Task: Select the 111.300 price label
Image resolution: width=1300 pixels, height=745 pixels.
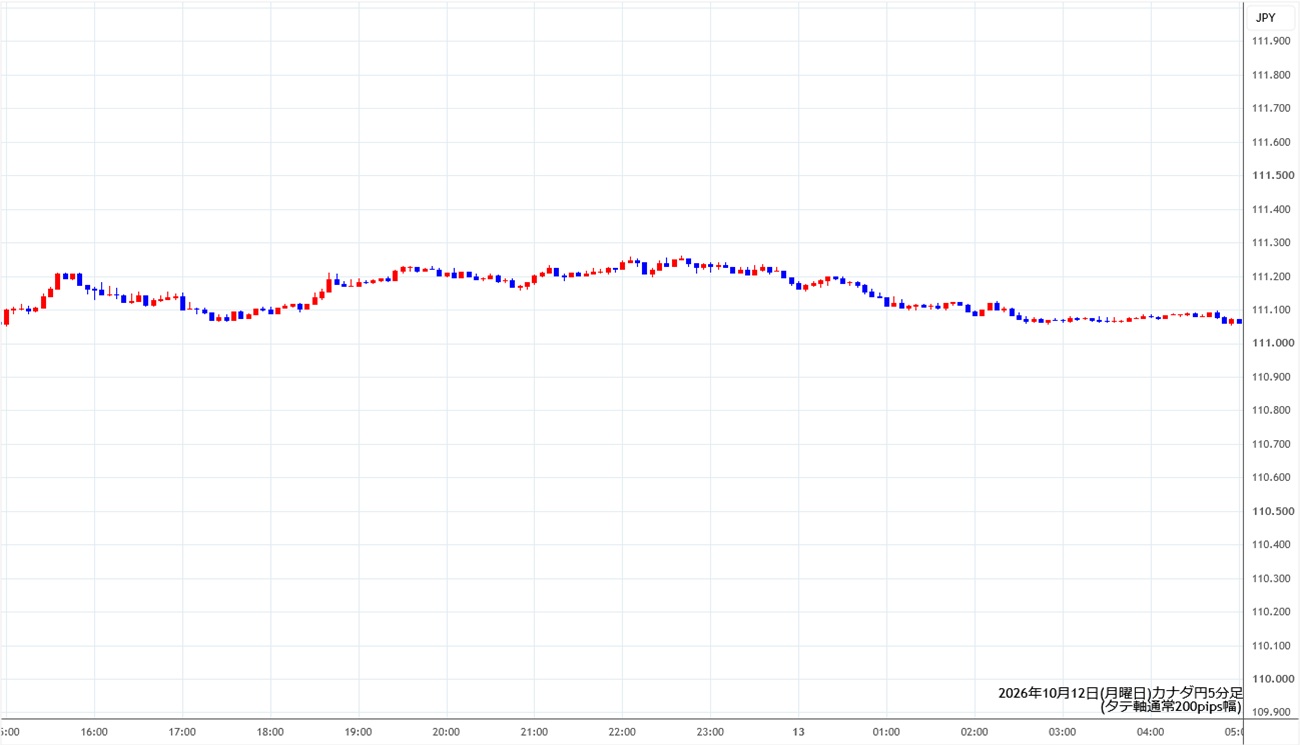Action: click(1270, 243)
